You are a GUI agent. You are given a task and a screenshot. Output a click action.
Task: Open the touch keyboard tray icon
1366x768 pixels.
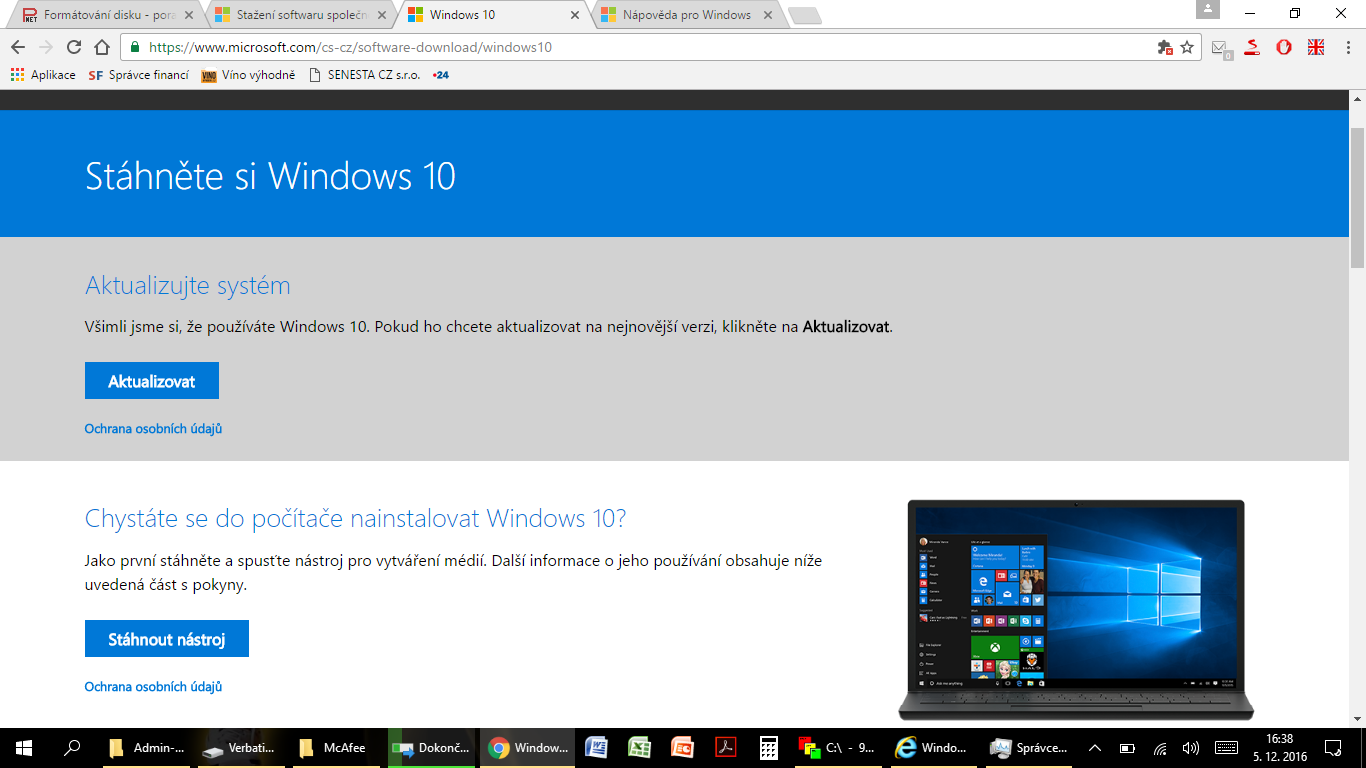coord(1227,747)
